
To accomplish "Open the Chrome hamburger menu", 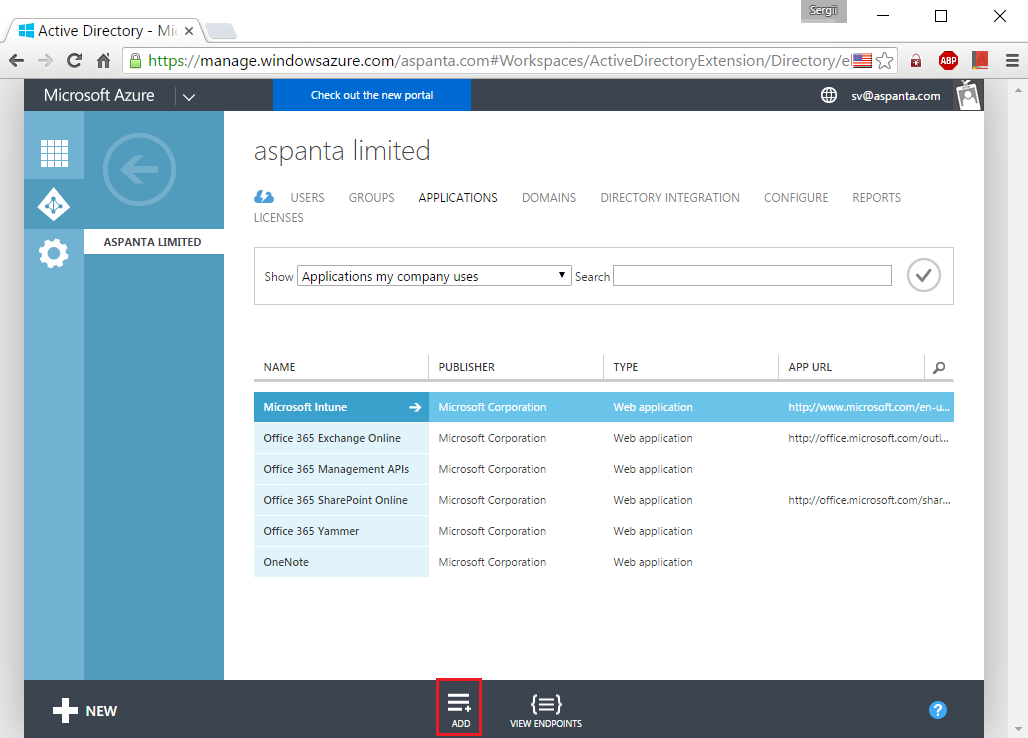I will pyautogui.click(x=1013, y=60).
